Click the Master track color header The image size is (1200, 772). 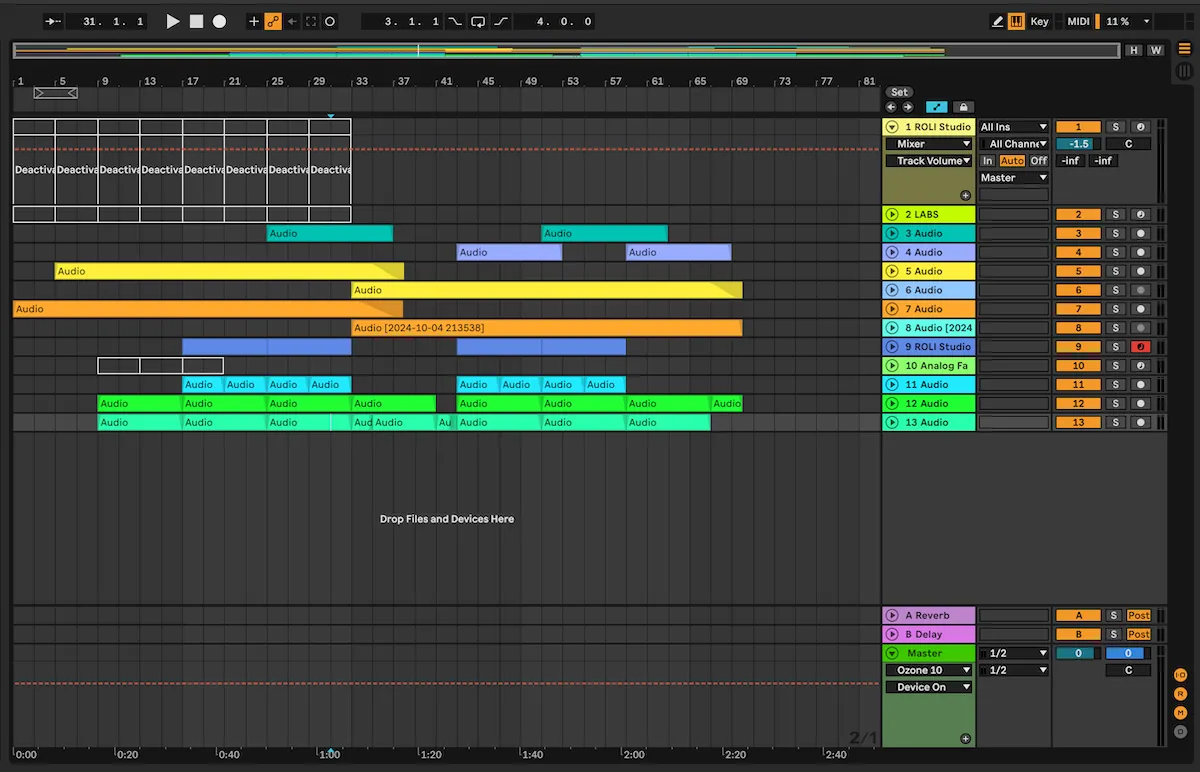coord(928,653)
